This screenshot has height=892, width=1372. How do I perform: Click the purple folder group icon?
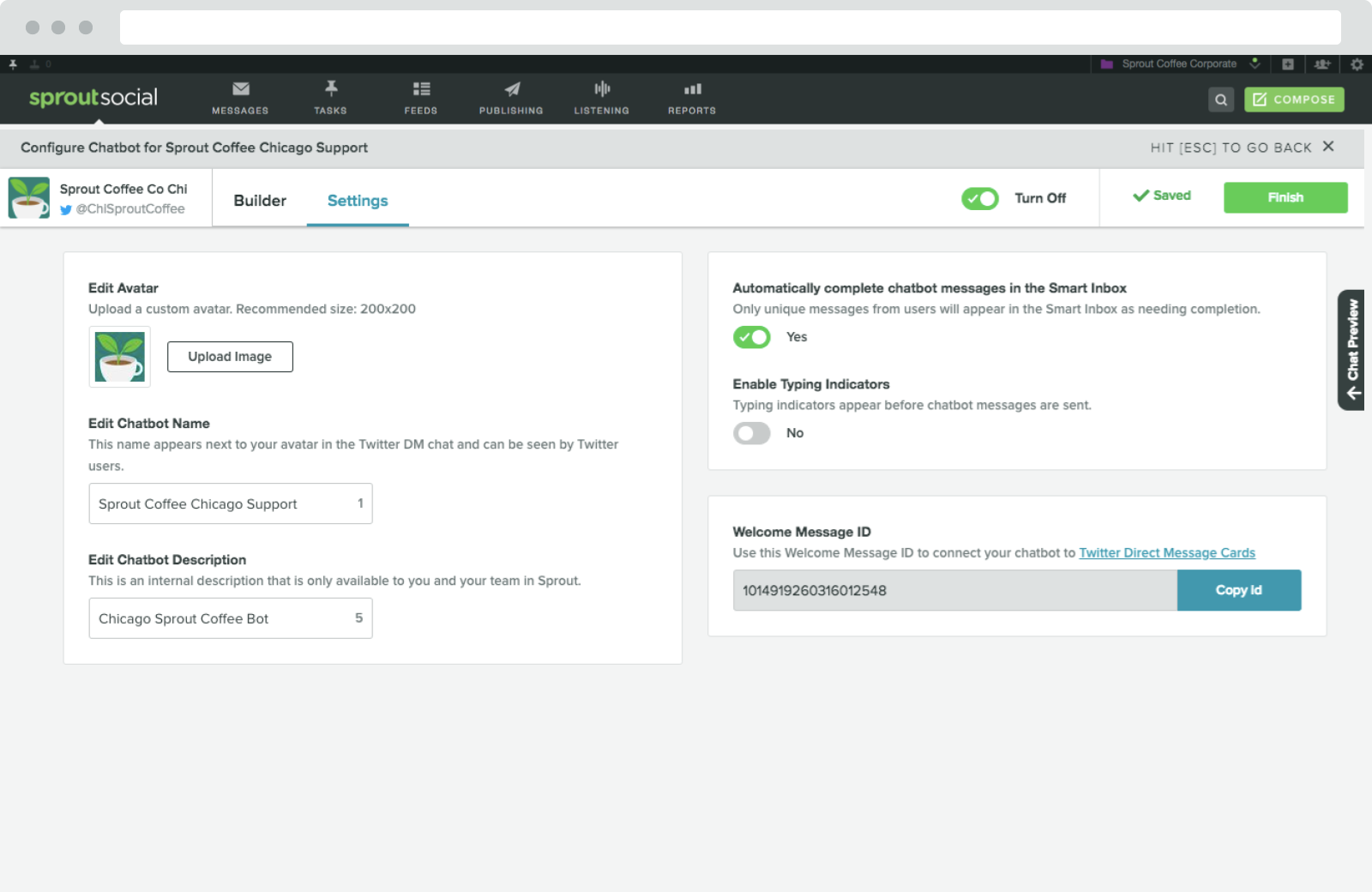coord(1107,64)
